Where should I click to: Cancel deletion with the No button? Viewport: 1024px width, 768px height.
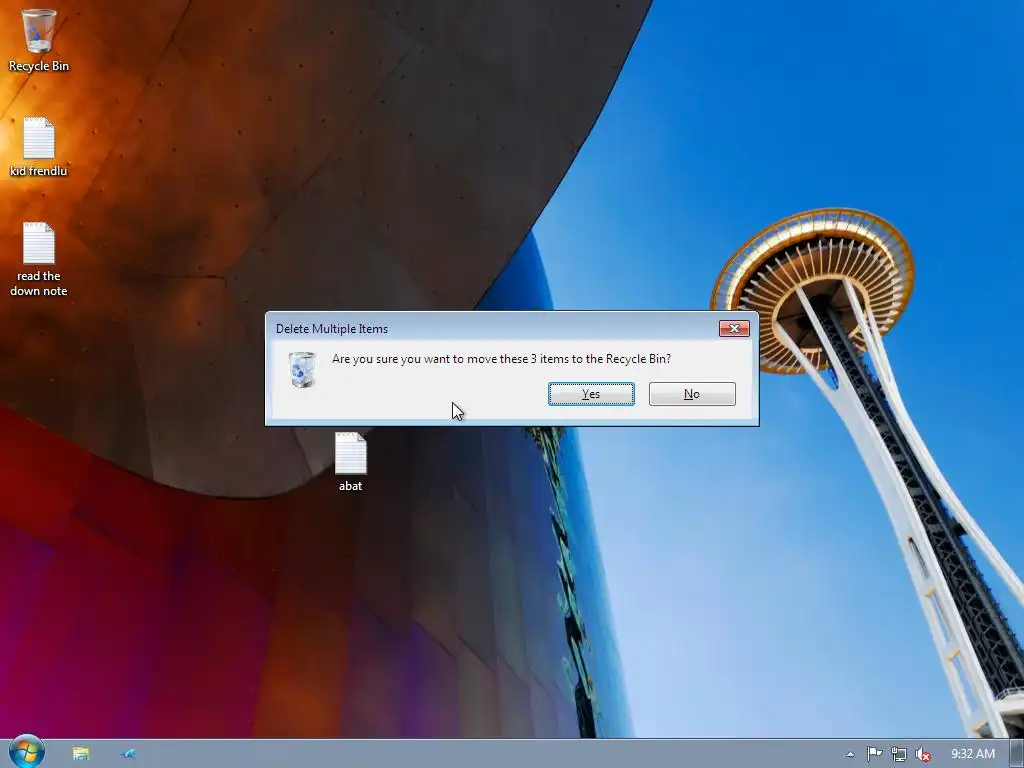click(x=692, y=394)
